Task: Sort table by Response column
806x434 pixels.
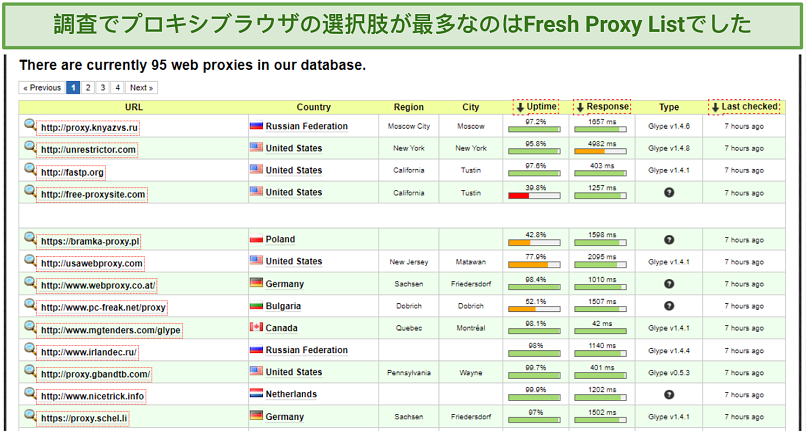Action: pos(602,107)
